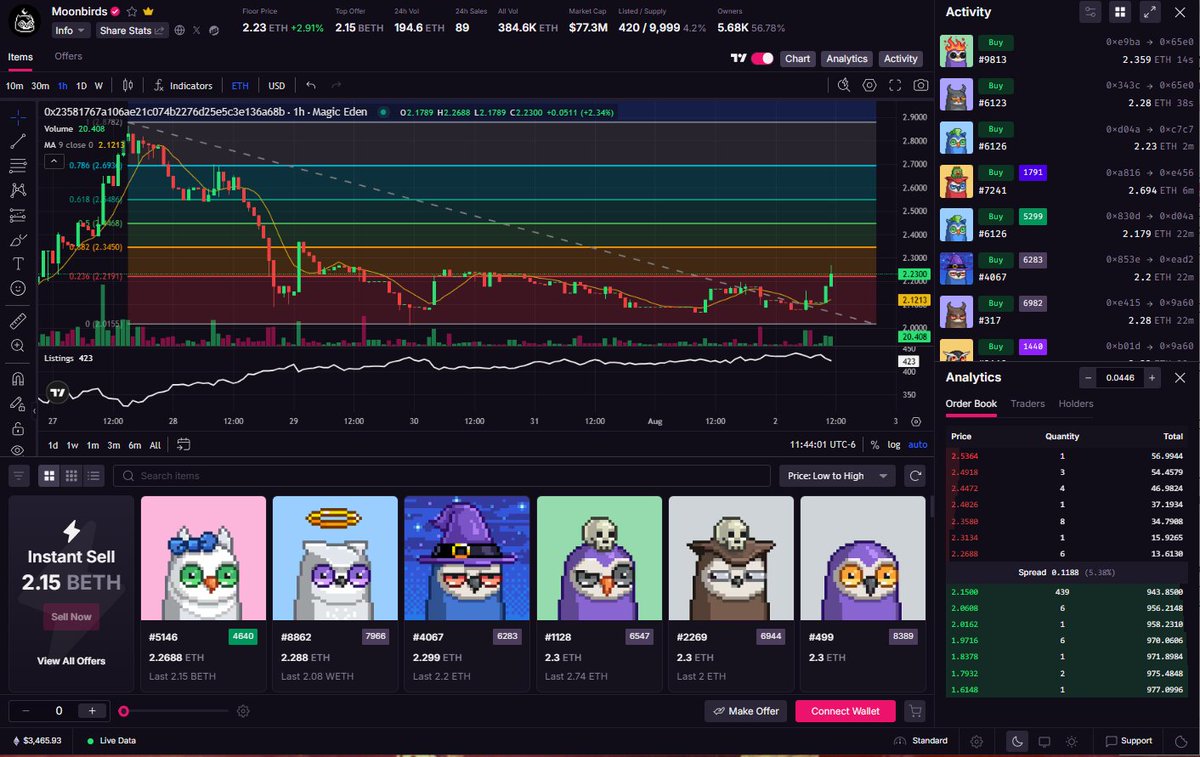
Task: Open the Traders tab in Analytics
Action: click(x=1027, y=404)
